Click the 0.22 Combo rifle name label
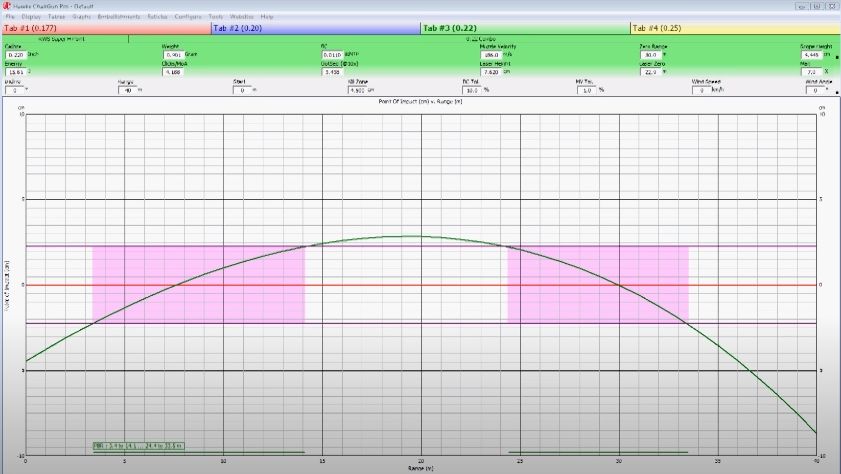Image resolution: width=841 pixels, height=474 pixels. tap(481, 39)
